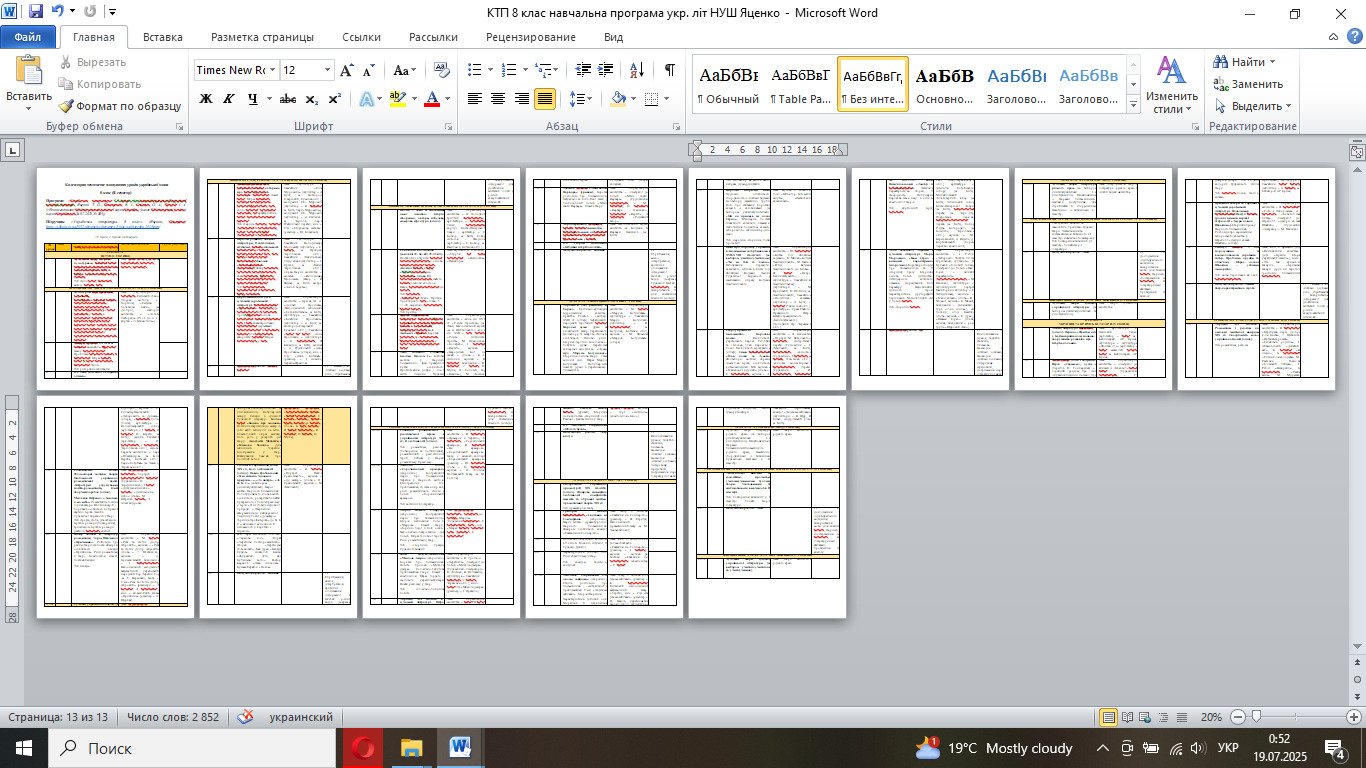This screenshot has width=1366, height=768.
Task: Click the Undo arrow in Quick Access Toolbar
Action: 58,12
